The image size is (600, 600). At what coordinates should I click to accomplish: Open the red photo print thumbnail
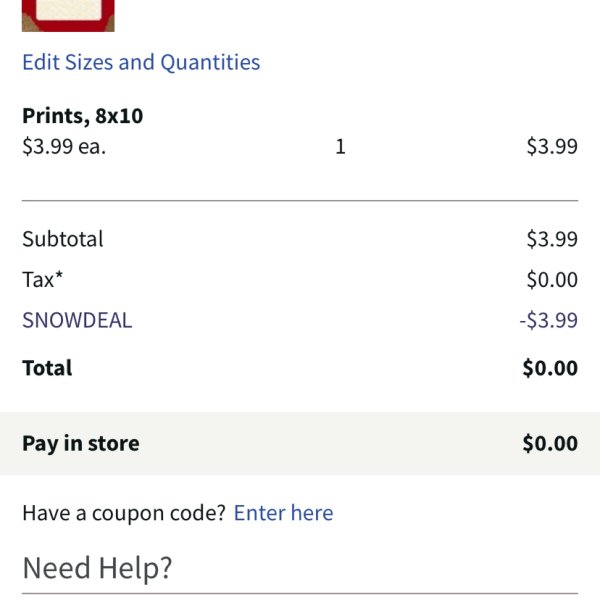pos(68,16)
